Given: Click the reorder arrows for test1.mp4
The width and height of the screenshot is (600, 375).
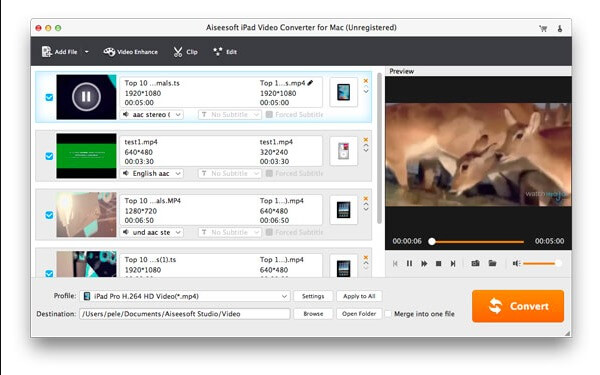Looking at the screenshot, I should [x=366, y=148].
